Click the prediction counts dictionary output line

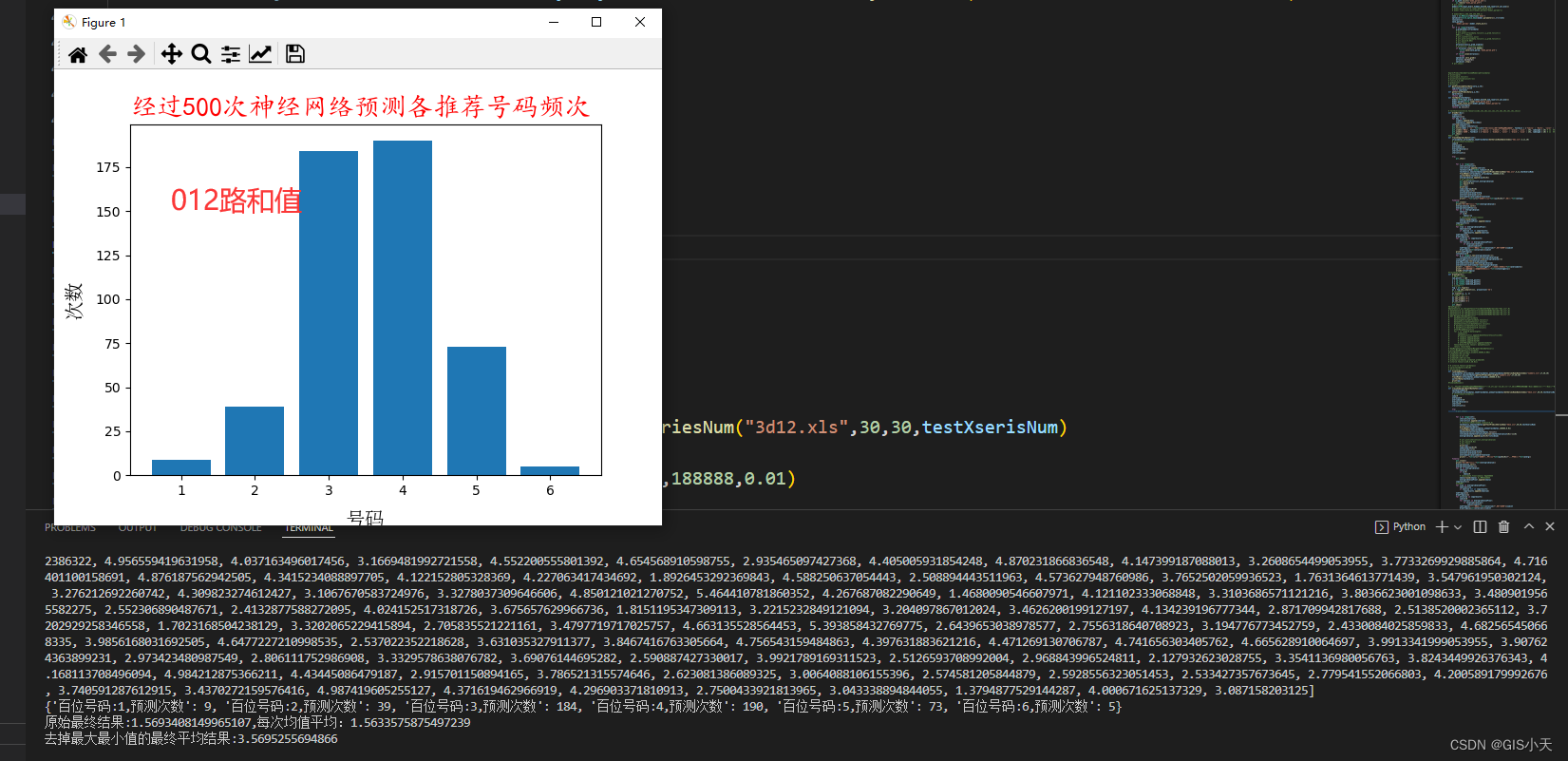[x=583, y=707]
